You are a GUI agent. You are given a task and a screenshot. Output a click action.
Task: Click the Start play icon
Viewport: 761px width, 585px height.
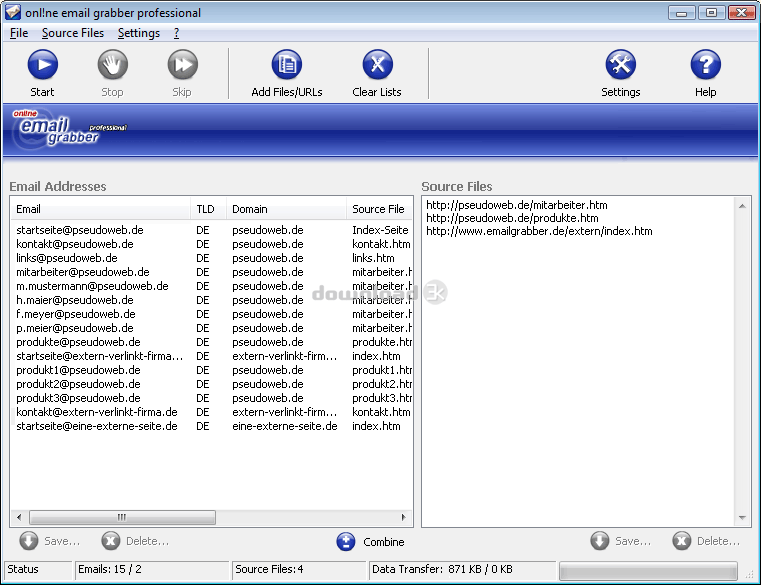tap(43, 65)
